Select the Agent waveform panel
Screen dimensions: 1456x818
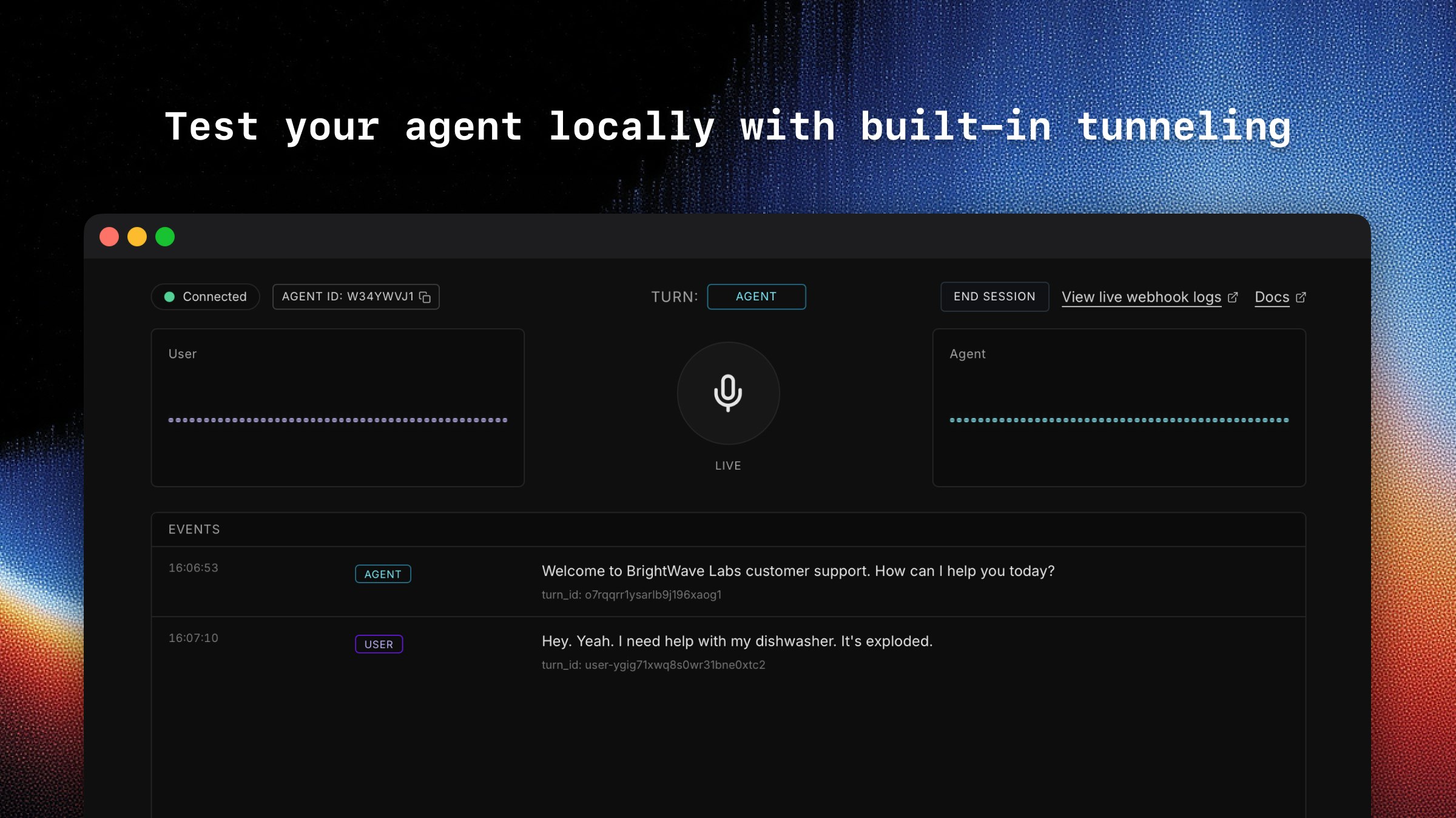click(x=1119, y=407)
